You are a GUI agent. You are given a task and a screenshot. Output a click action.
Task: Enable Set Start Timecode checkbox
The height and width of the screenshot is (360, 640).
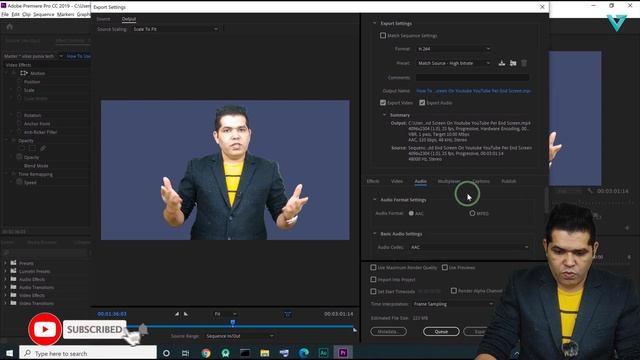(373, 291)
